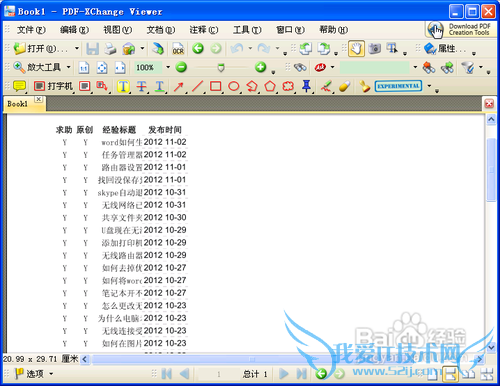Select the Stamp tool
Image resolution: width=500 pixels, height=386 pixels.
tap(364, 87)
